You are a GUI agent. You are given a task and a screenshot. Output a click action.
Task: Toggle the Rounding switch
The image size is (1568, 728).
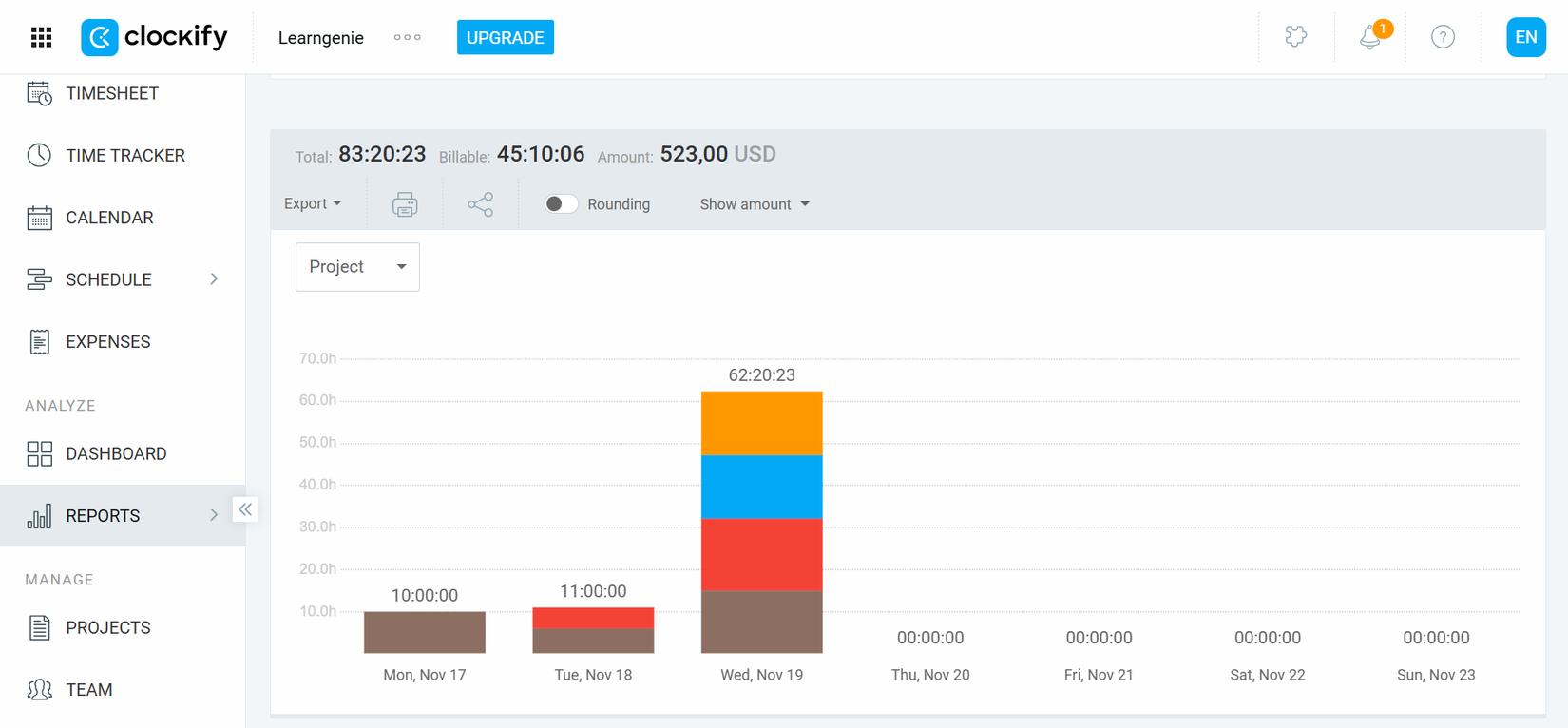(561, 204)
